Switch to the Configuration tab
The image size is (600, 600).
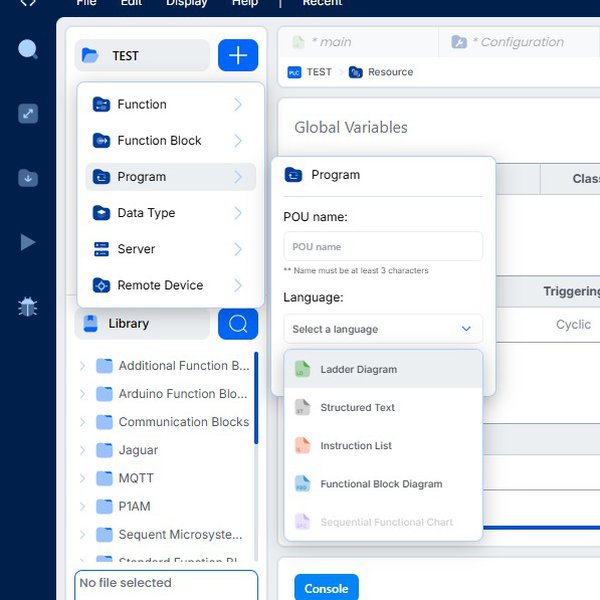[x=519, y=42]
